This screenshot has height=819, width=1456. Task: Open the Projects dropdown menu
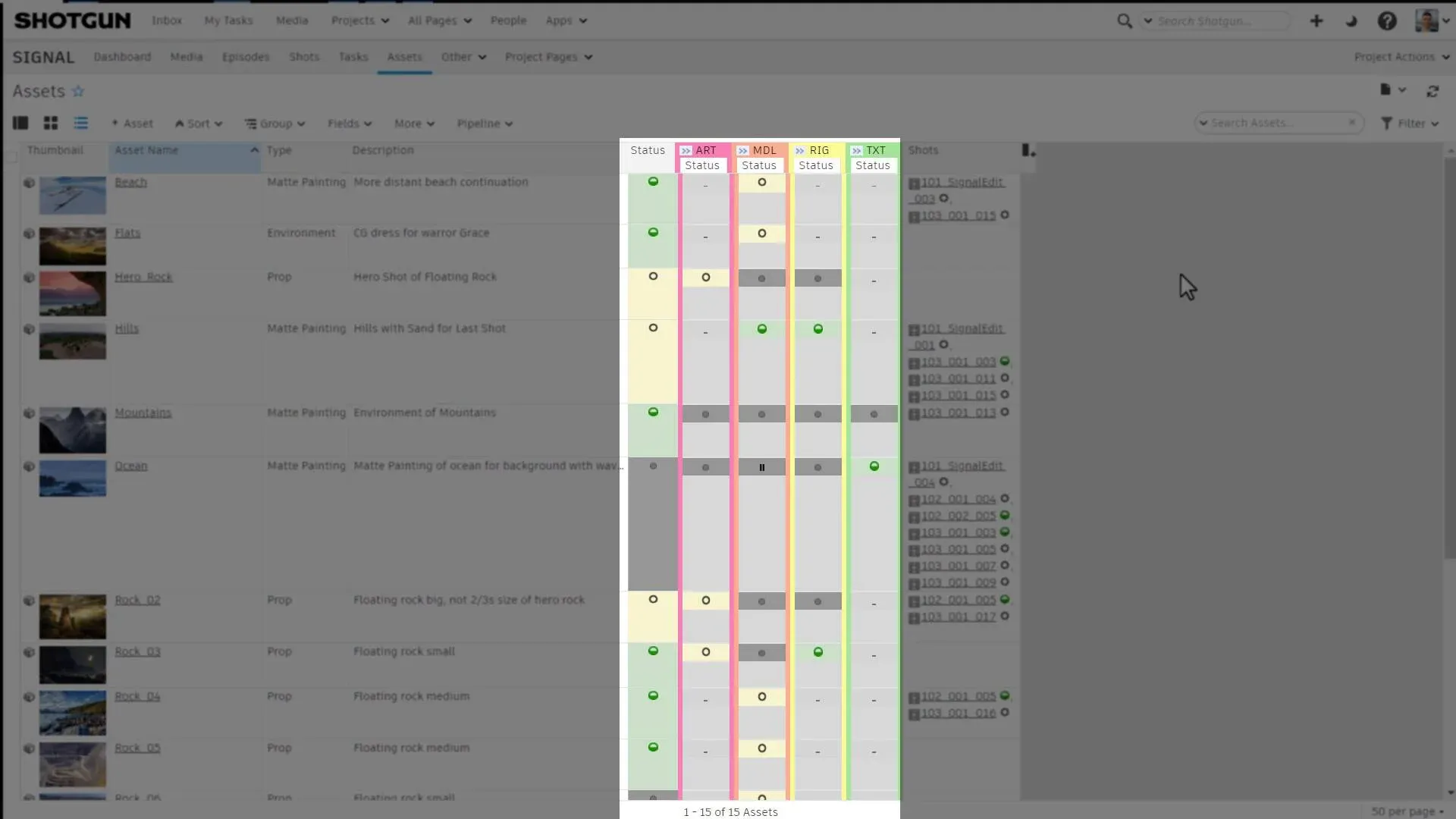click(x=360, y=20)
